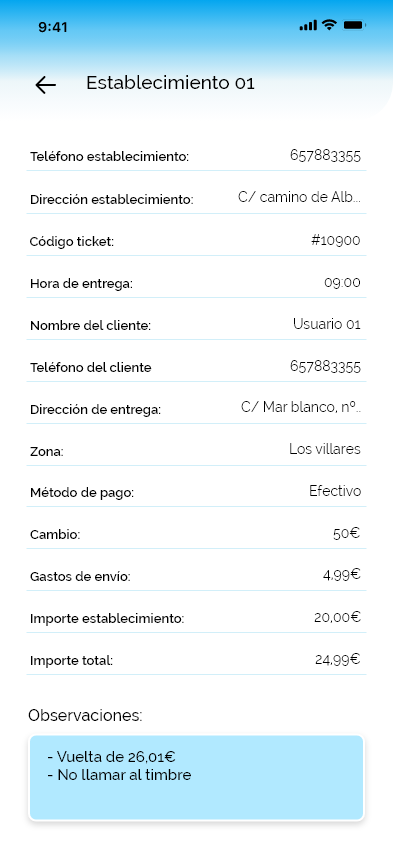Tap the Teléfono del cliente number
The height and width of the screenshot is (852, 393).
click(x=325, y=366)
